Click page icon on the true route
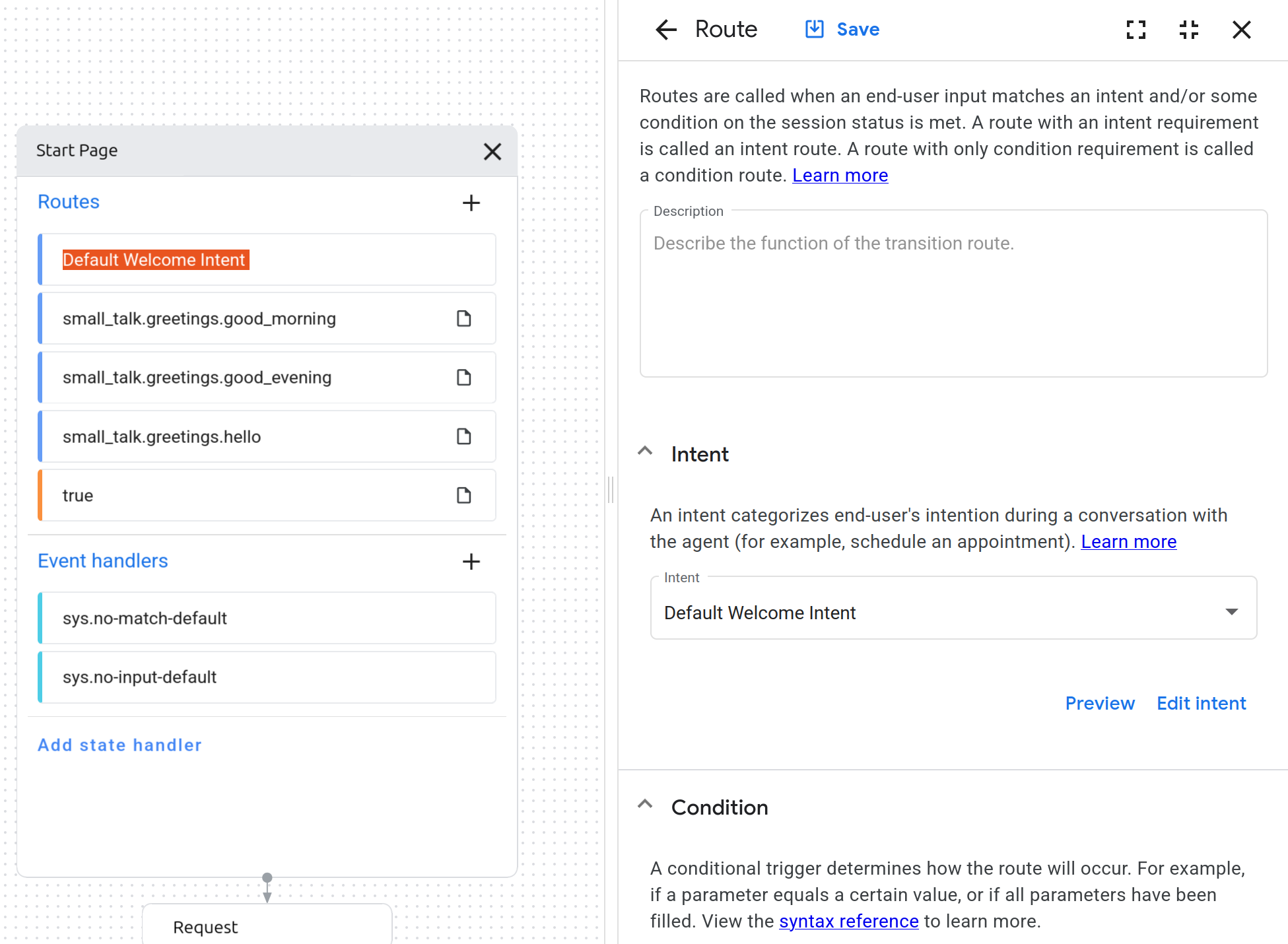The image size is (1288, 944). pos(464,496)
